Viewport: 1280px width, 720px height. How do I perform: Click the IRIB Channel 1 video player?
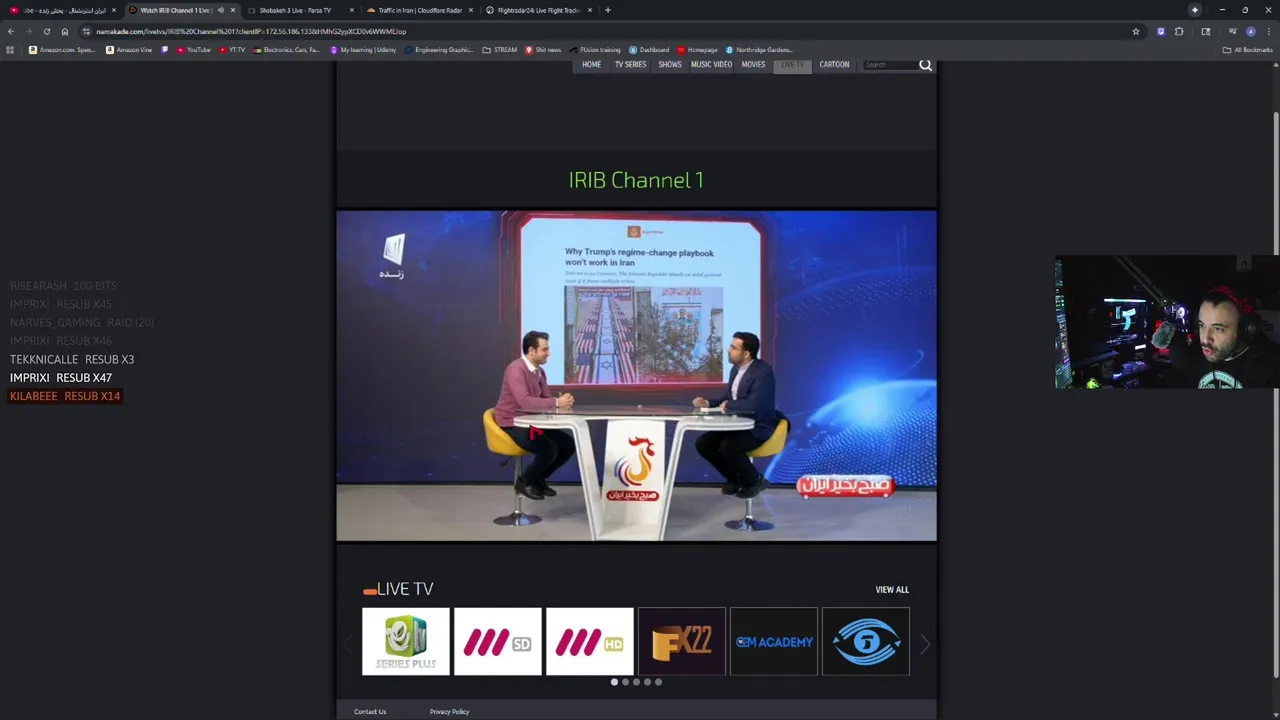point(636,375)
